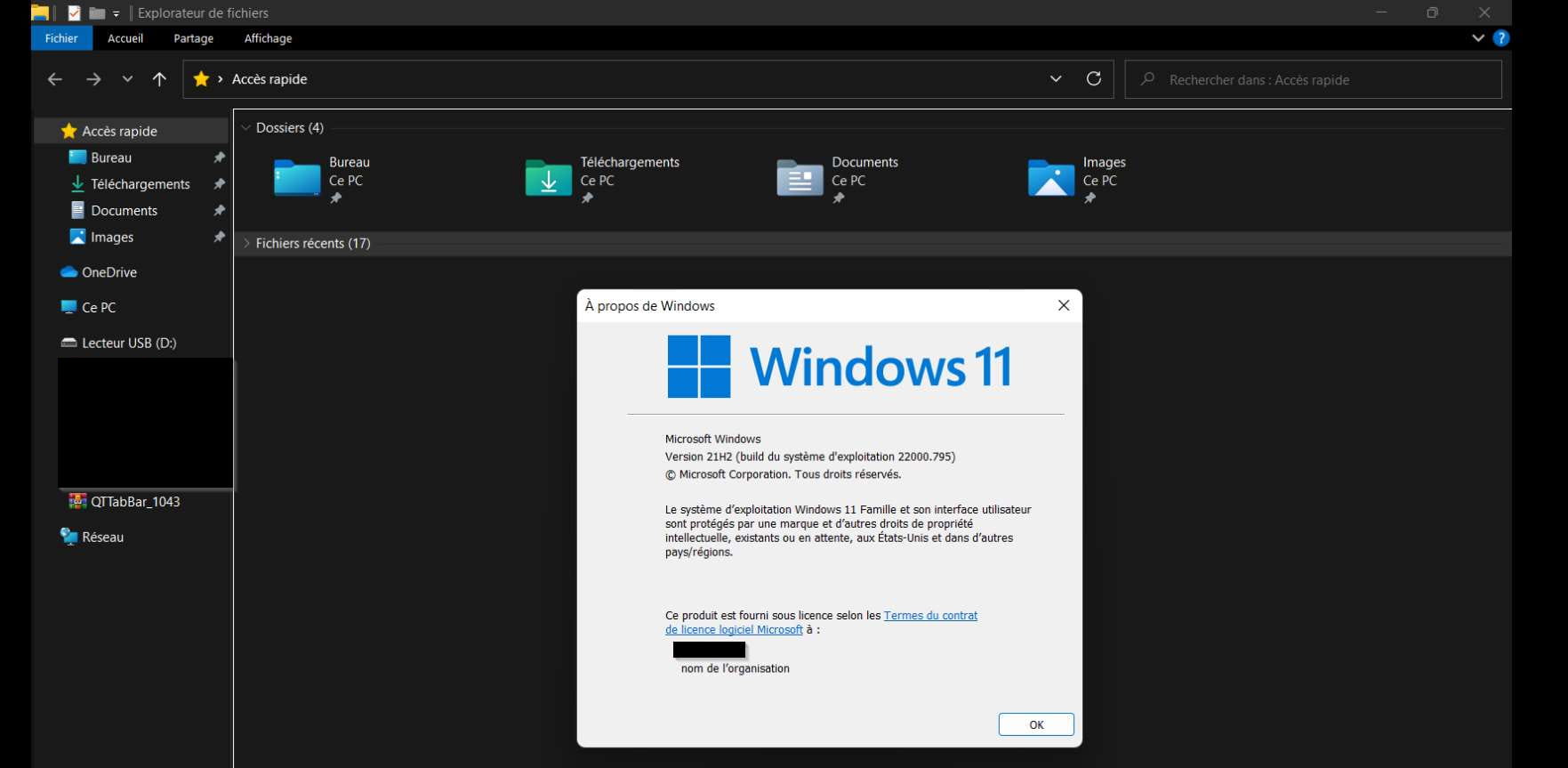Open the Affichage ribbon tab

(x=268, y=38)
